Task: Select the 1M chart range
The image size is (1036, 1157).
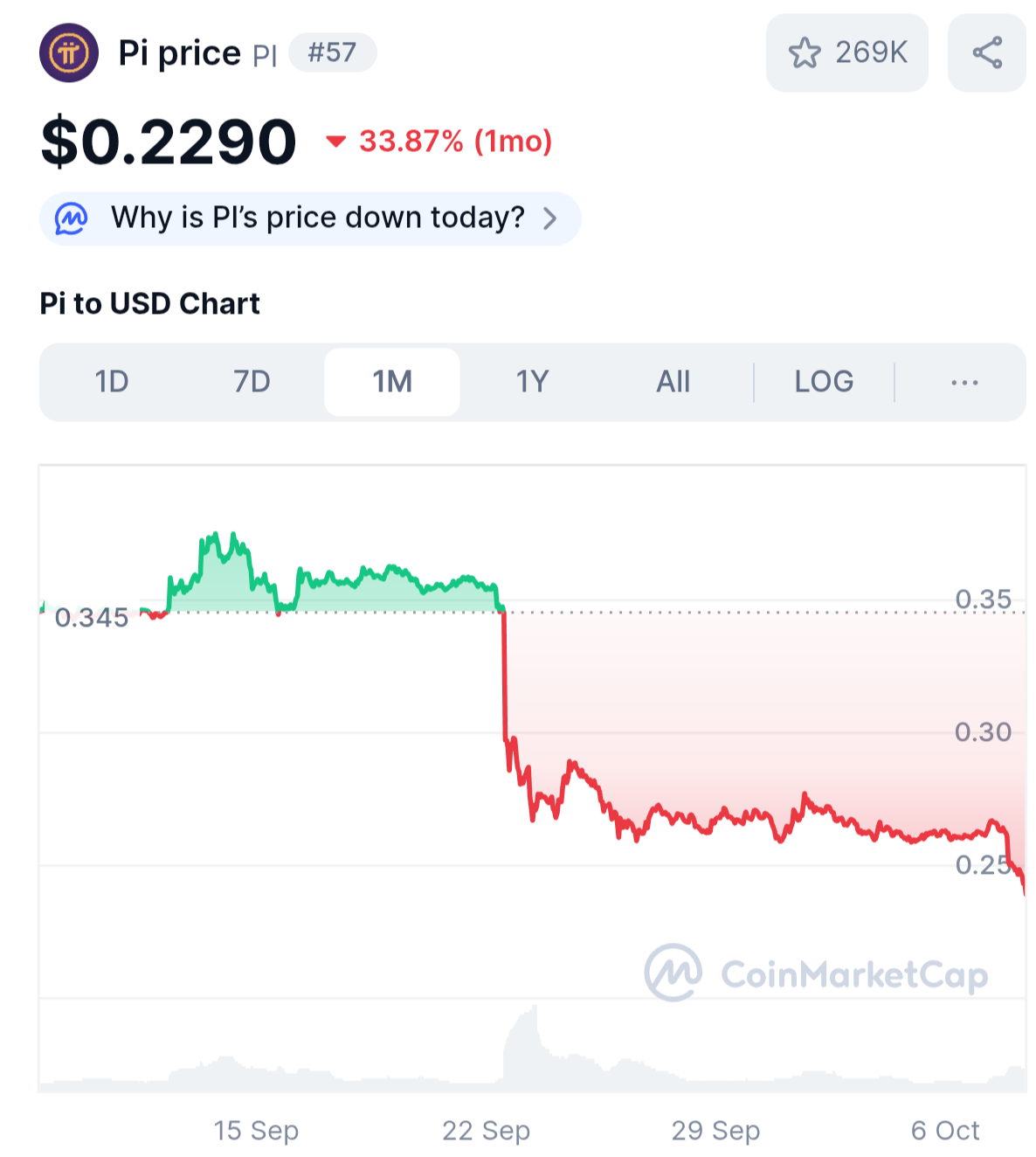Action: [392, 383]
